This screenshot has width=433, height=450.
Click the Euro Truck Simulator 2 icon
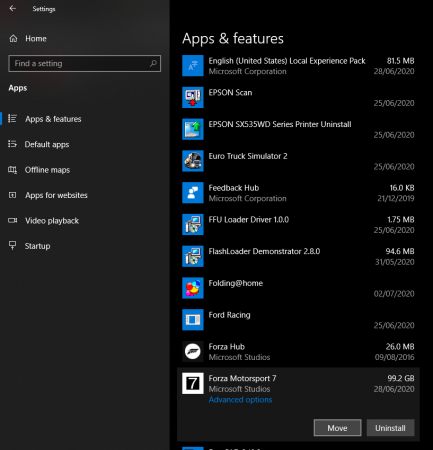tap(193, 161)
